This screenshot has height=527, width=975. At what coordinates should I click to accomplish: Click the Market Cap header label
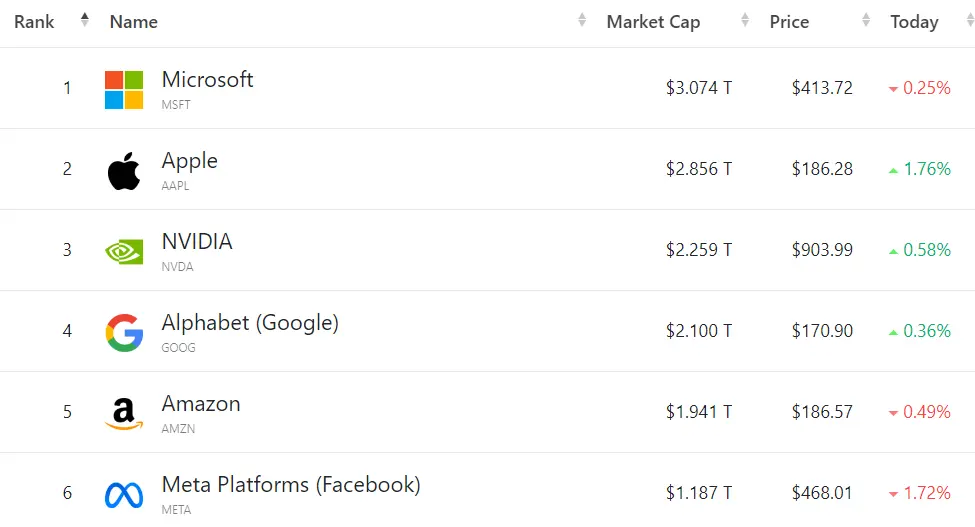coord(654,22)
